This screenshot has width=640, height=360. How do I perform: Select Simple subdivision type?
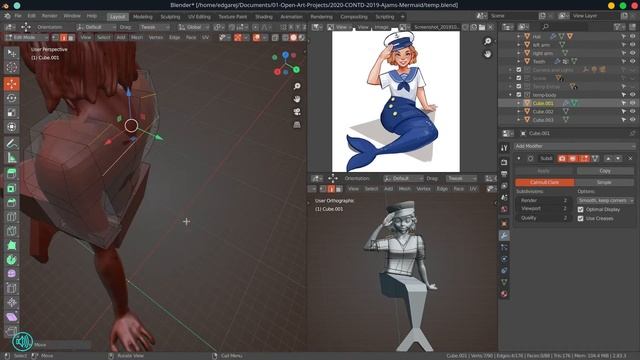[x=604, y=182]
